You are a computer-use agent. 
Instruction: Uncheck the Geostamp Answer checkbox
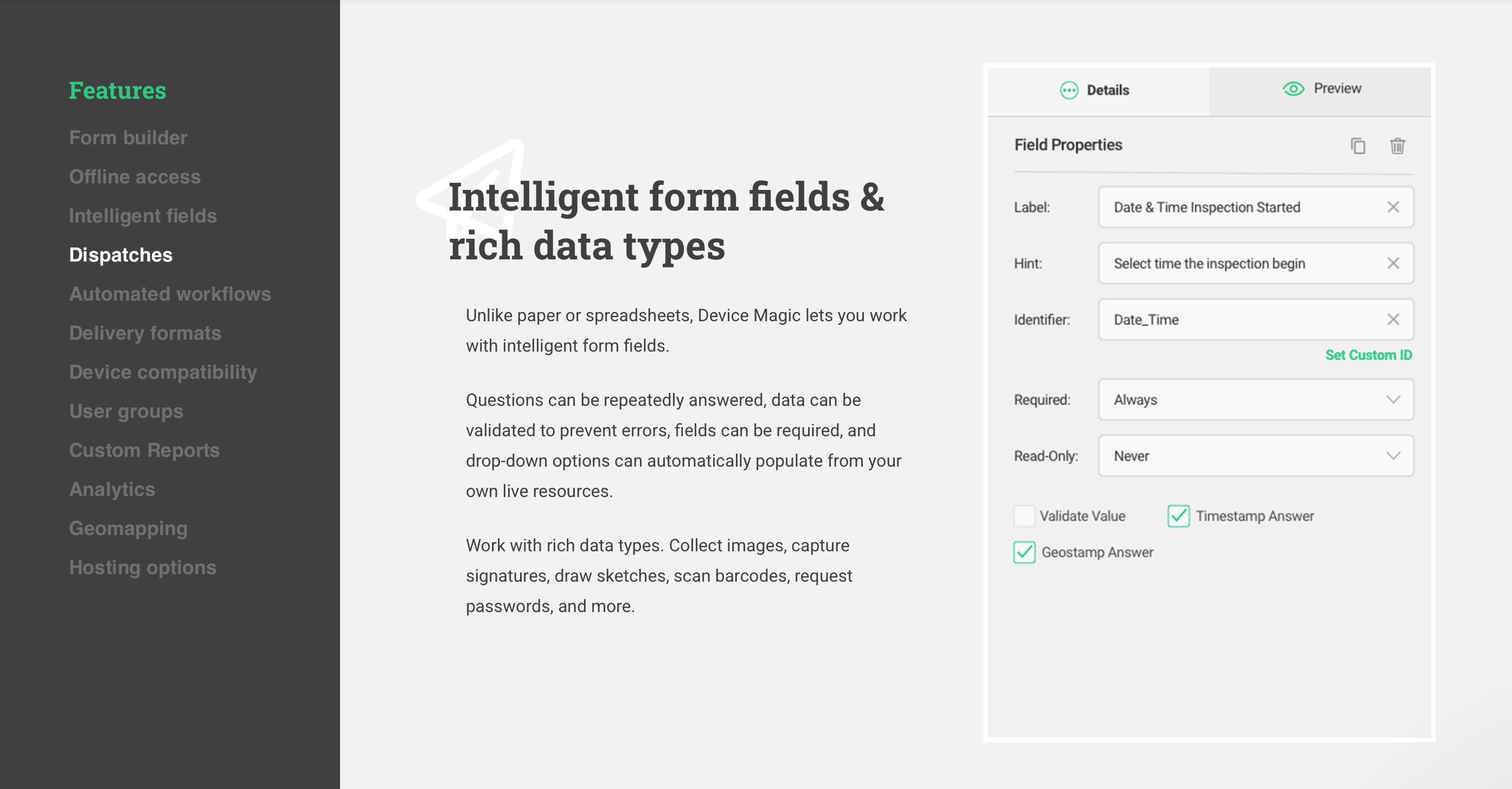pyautogui.click(x=1024, y=552)
